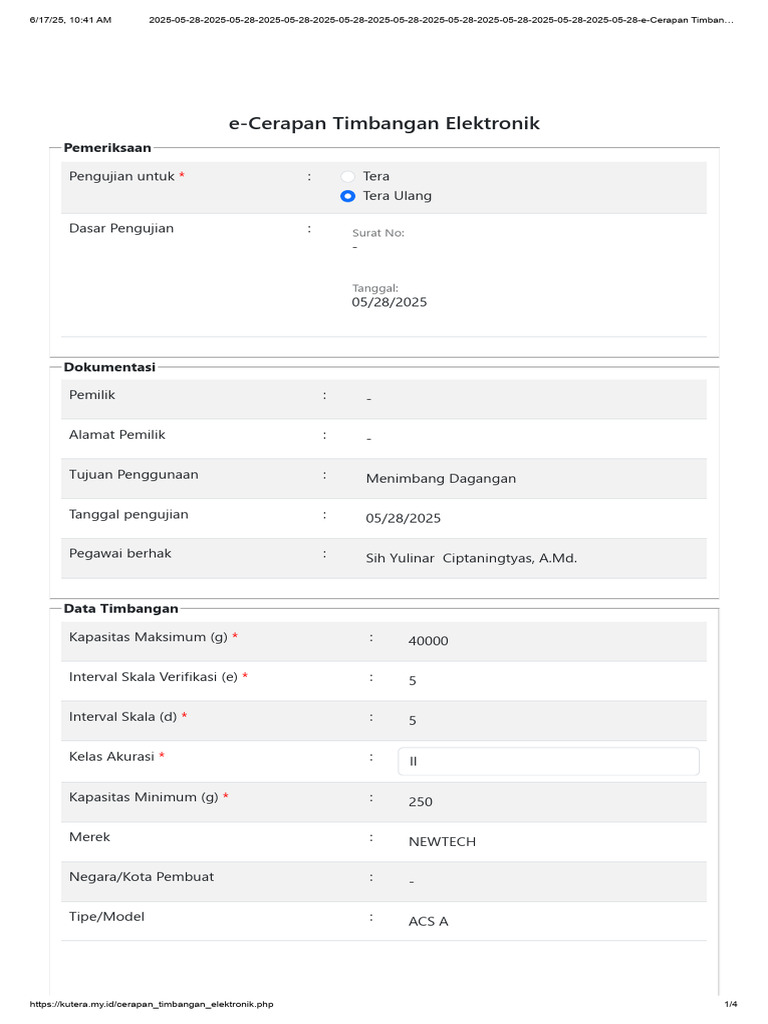The height and width of the screenshot is (1024, 768).
Task: Click the Tipe/Model field with ACS A
Action: coord(549,921)
